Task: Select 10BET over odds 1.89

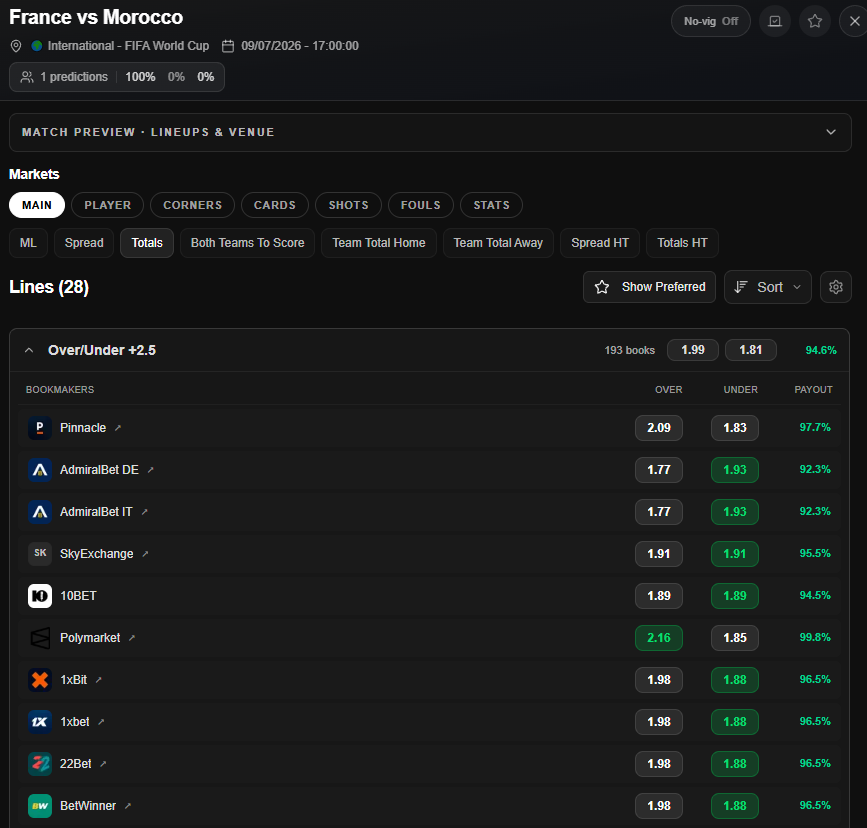Action: coord(659,596)
